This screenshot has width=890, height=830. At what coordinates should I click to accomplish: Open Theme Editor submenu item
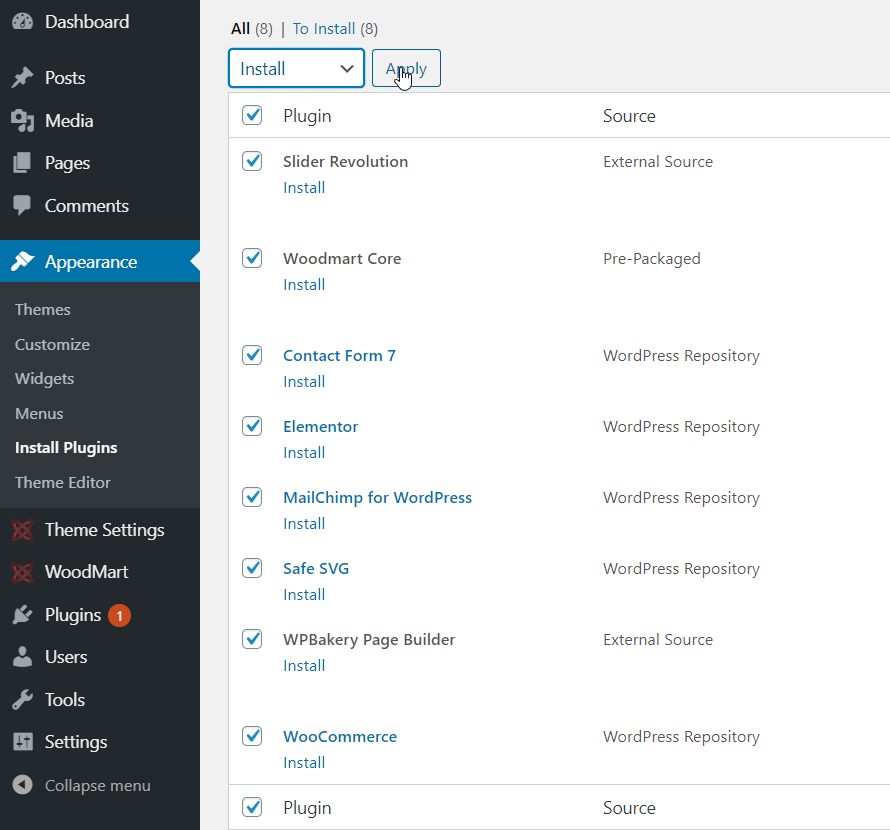tap(62, 482)
